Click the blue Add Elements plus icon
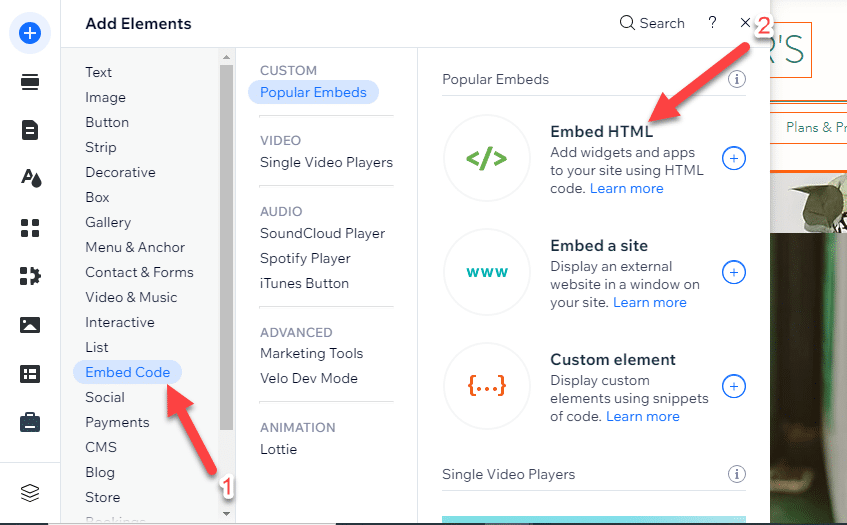Screen dimensions: 847x525 [30, 33]
